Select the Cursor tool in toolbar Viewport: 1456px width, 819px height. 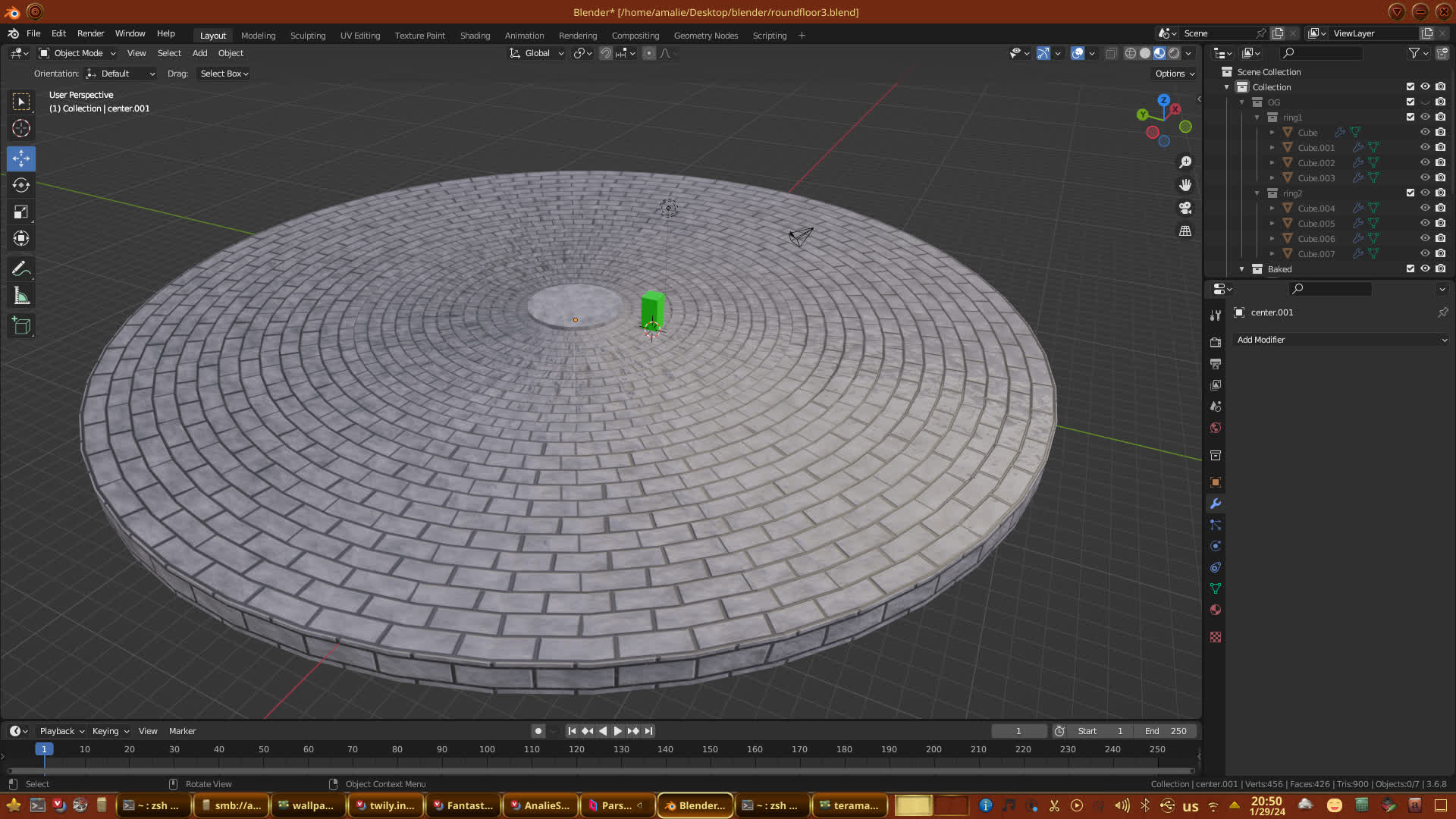click(x=21, y=128)
